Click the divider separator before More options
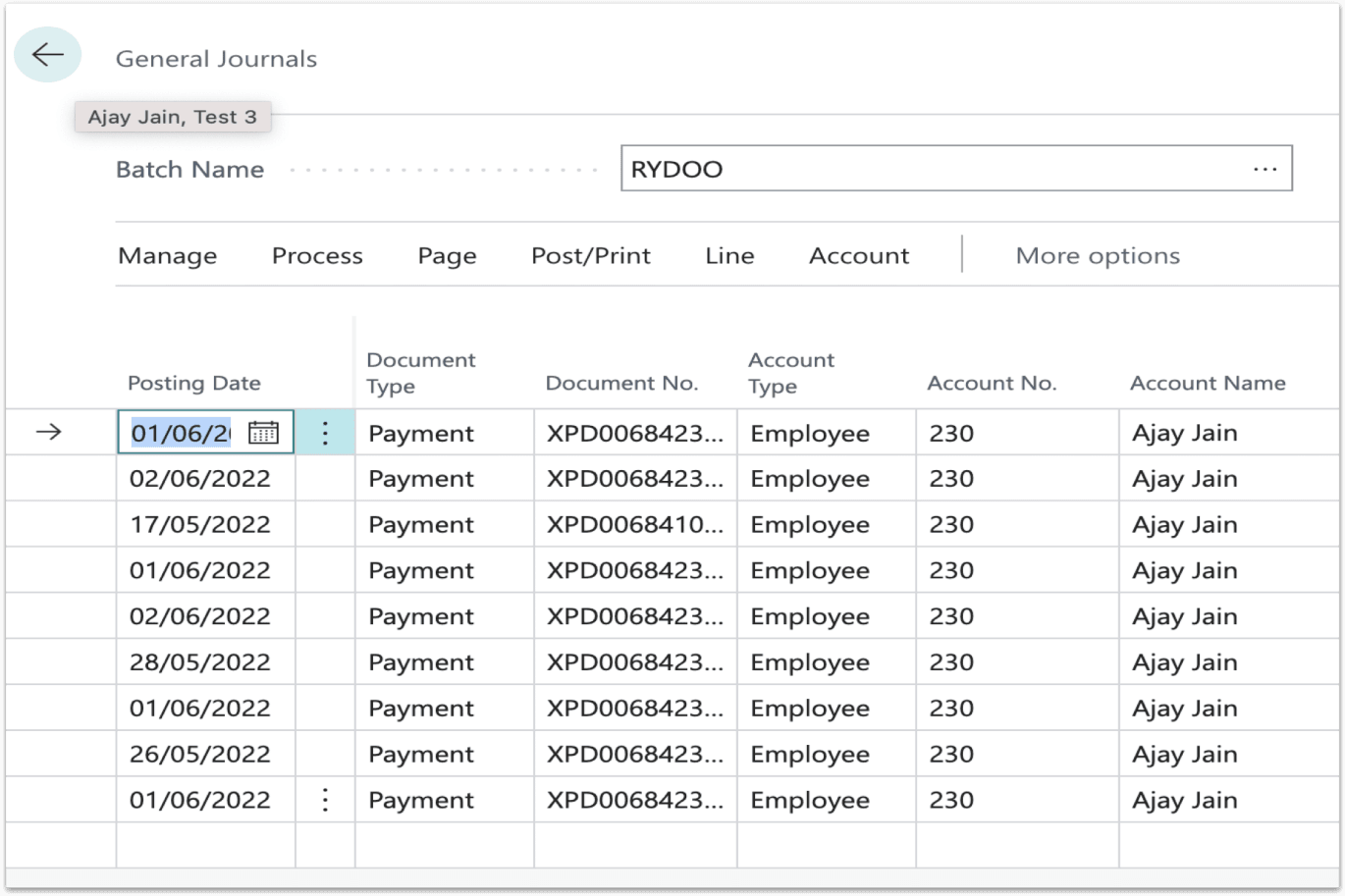 click(962, 254)
